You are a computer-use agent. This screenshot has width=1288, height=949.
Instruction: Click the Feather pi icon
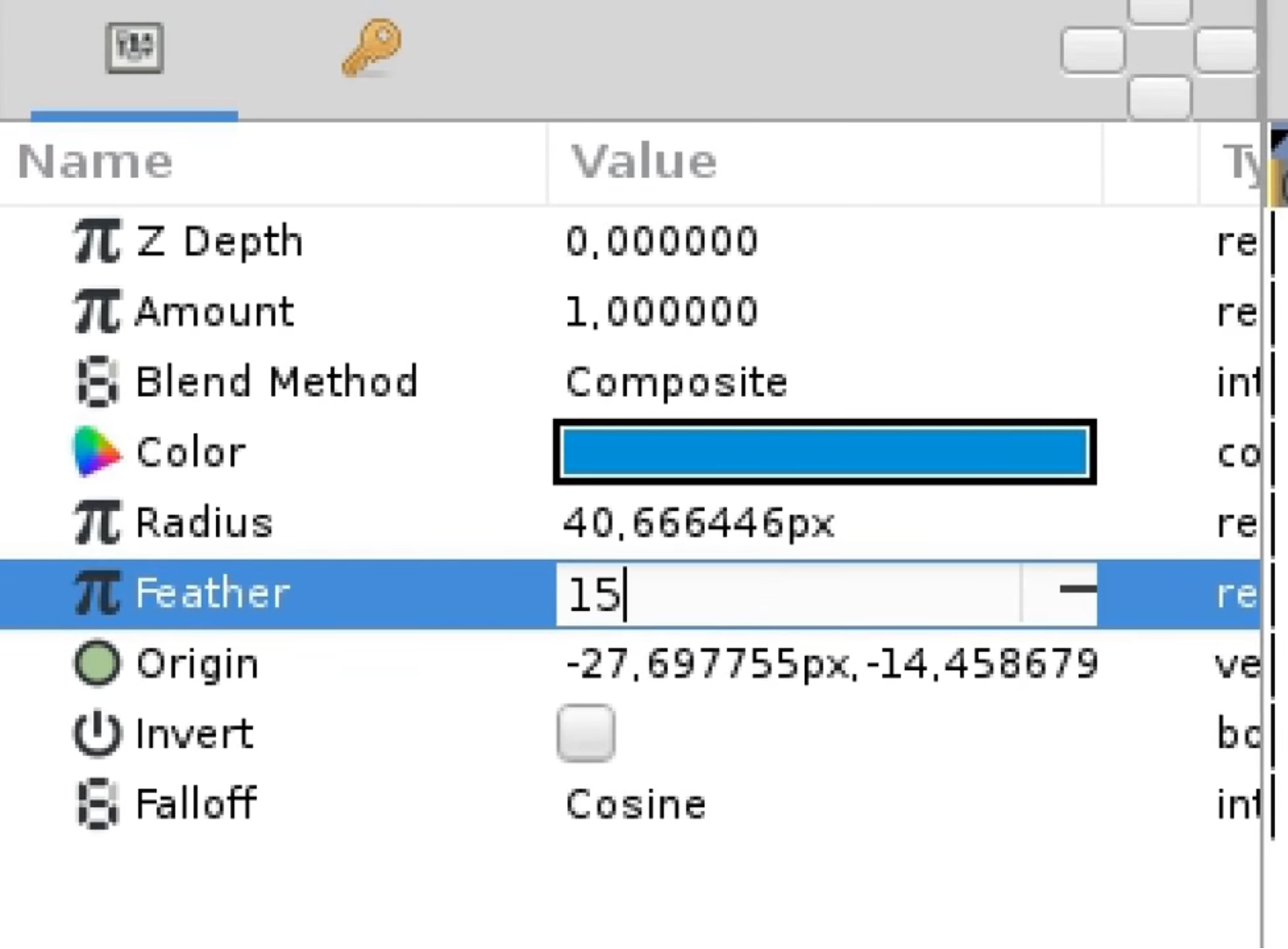click(97, 593)
